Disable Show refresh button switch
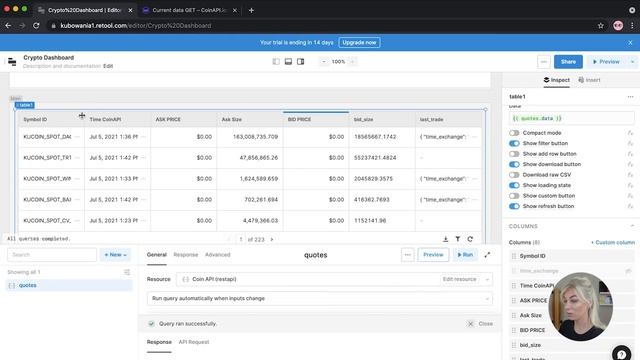This screenshot has width=640, height=360. [514, 206]
